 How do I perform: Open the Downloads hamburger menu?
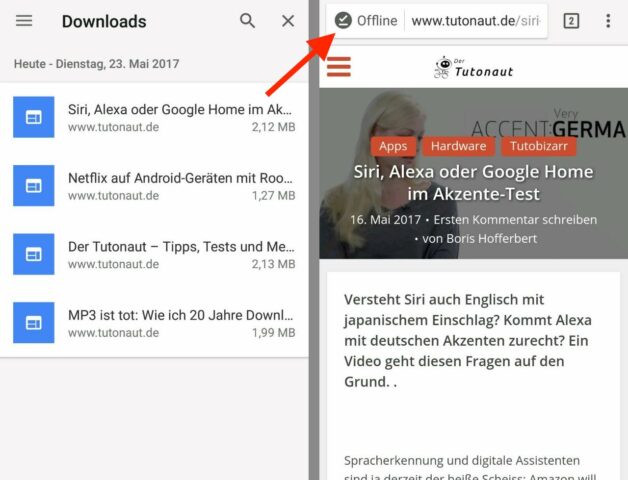24,21
